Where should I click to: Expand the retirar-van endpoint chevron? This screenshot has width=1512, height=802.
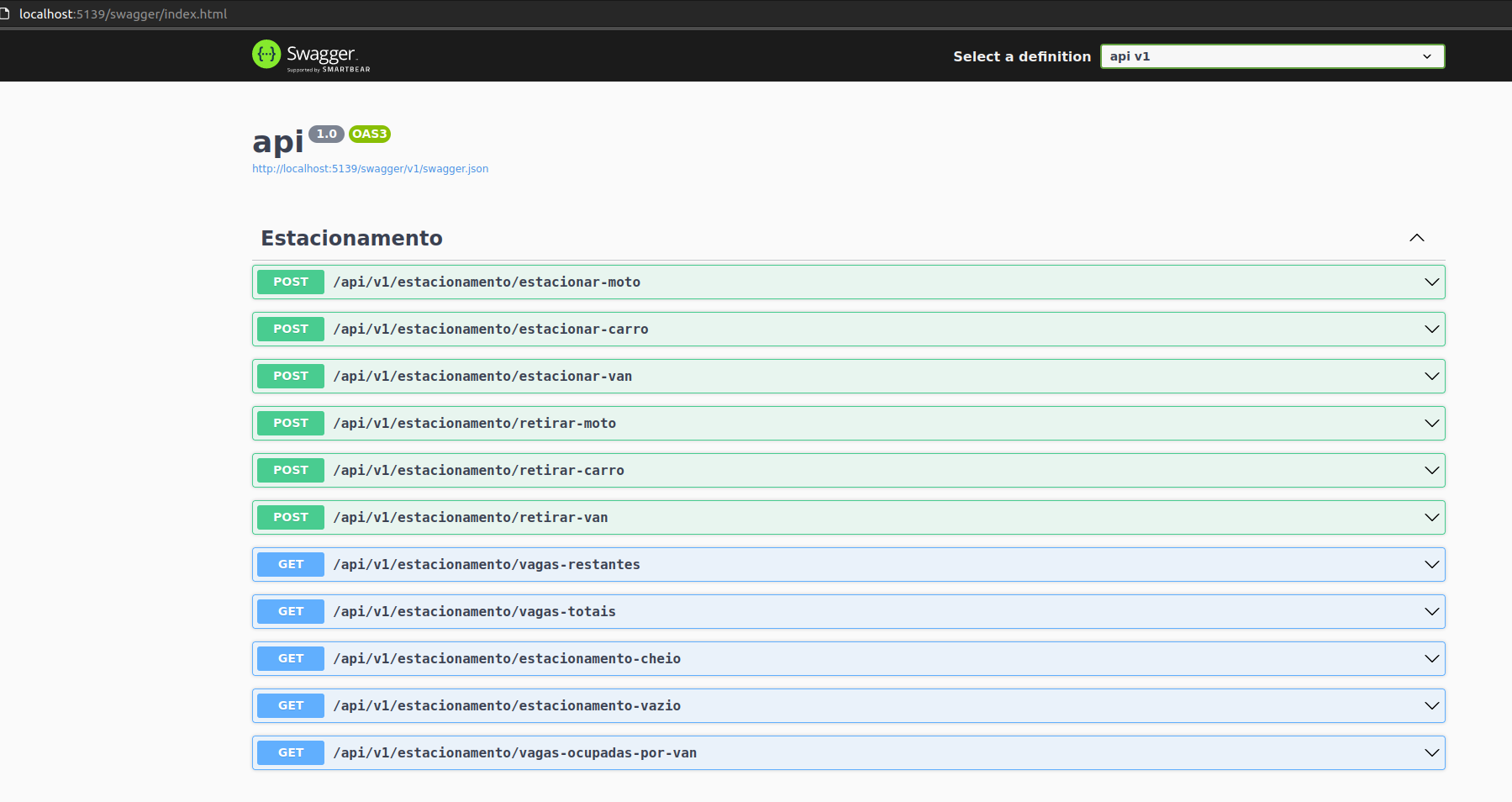click(x=1432, y=518)
